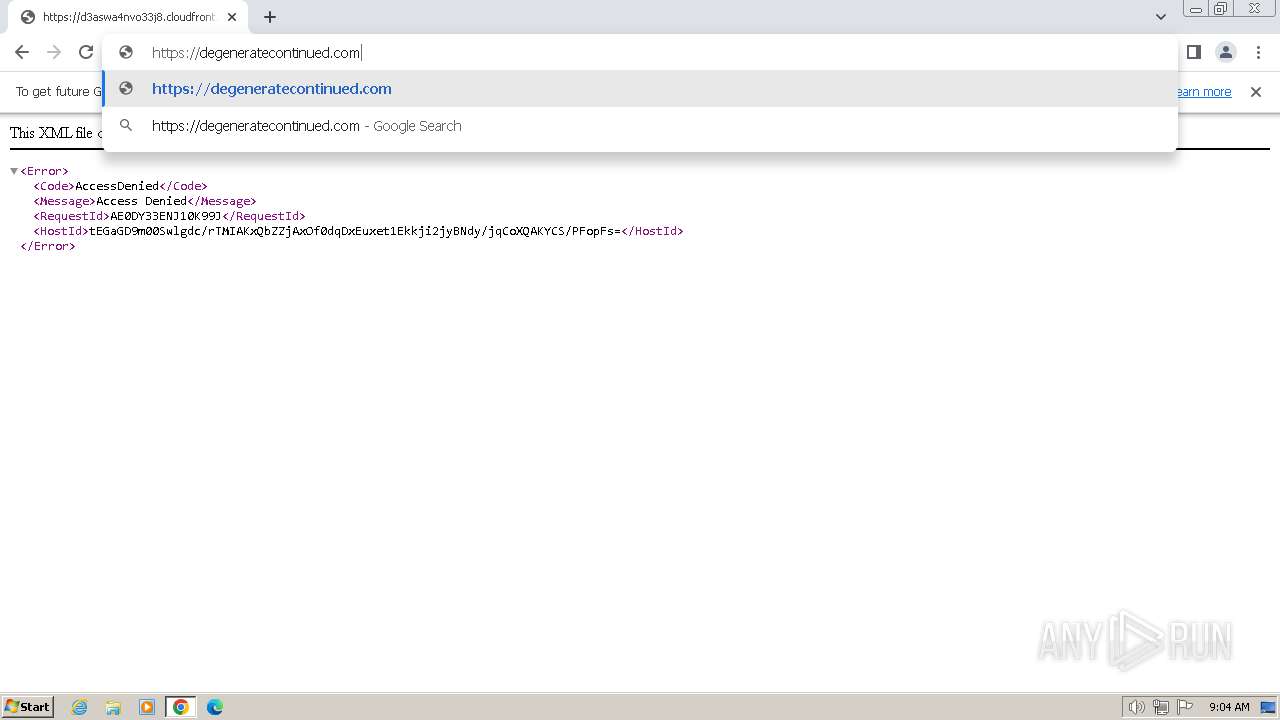Screen dimensions: 1280x720
Task: Click the AccessDenied code text
Action: pyautogui.click(x=117, y=186)
